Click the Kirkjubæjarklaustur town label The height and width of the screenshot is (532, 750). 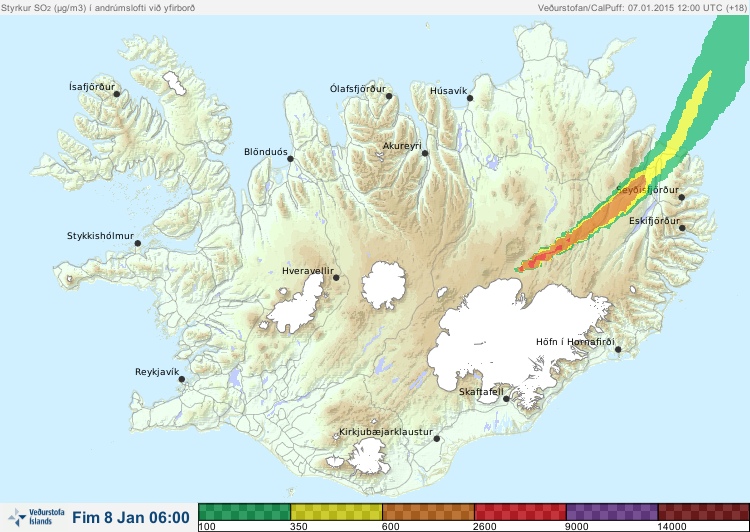(386, 432)
